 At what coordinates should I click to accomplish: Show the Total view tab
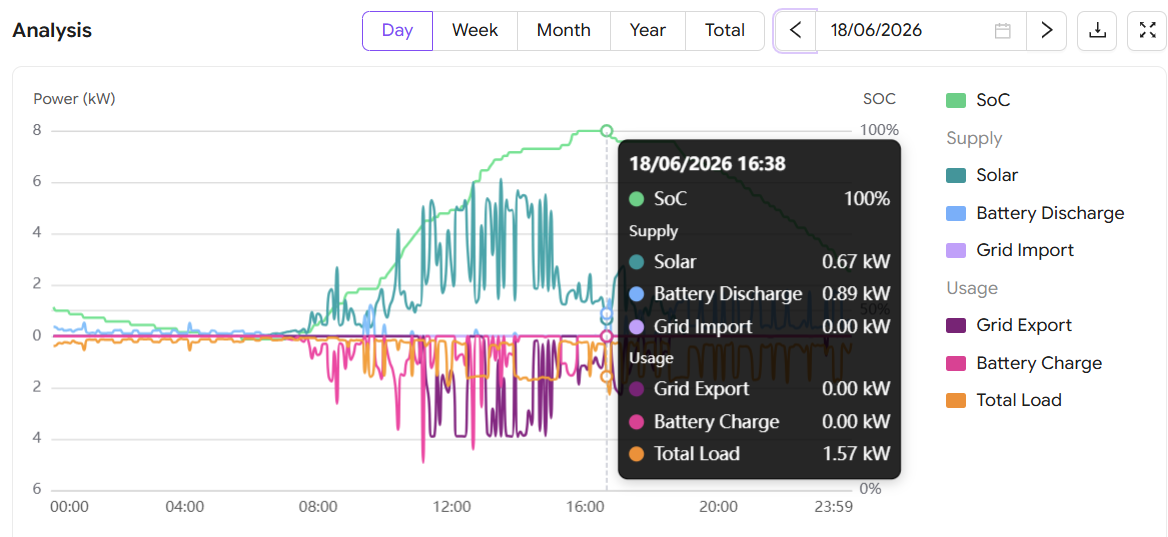725,31
